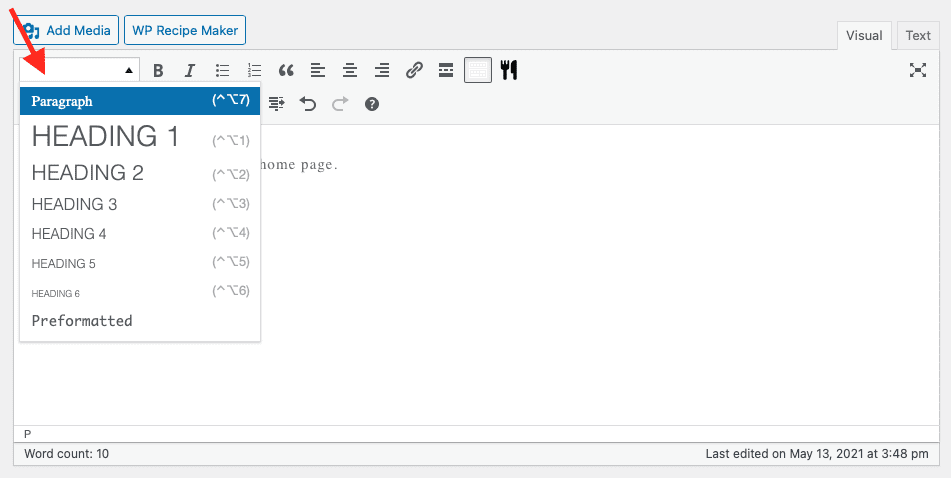
Task: Click the WP Recipe Maker button
Action: [x=185, y=30]
